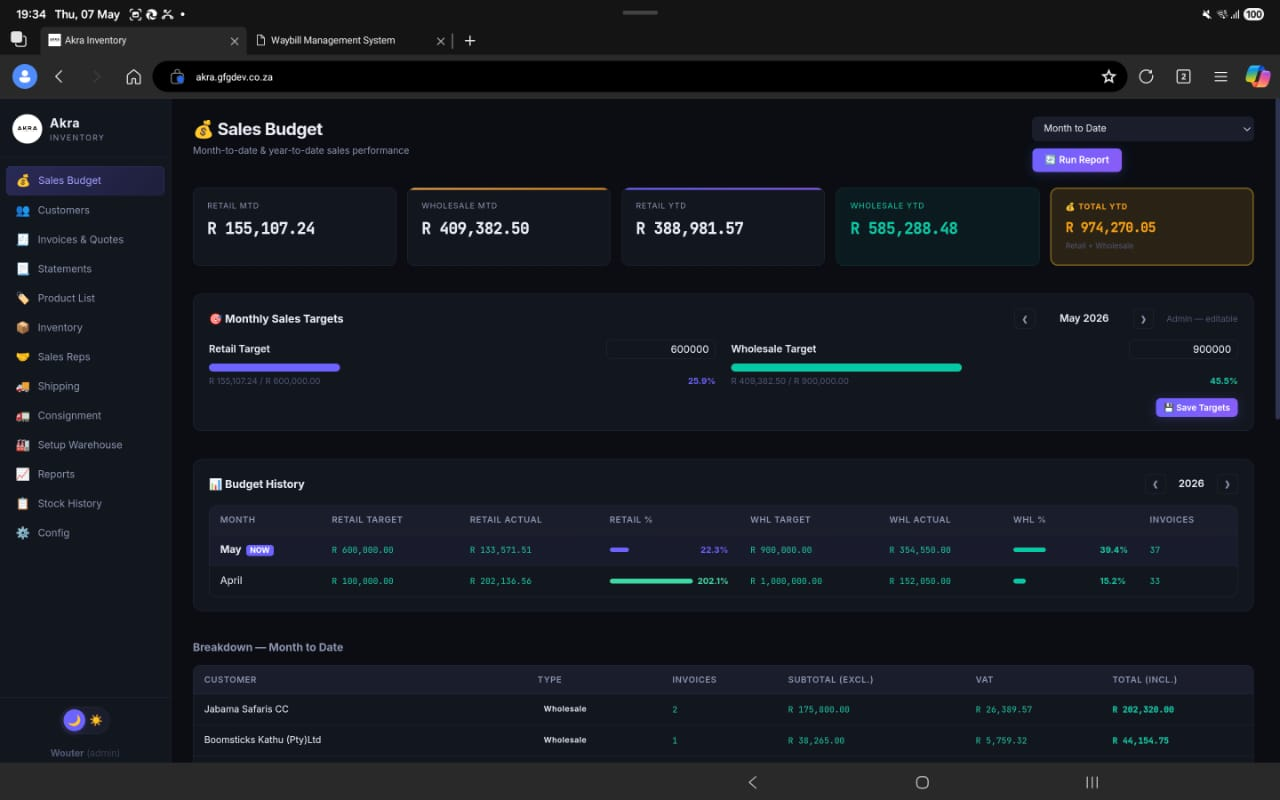Screen dimensions: 1280x800
Task: Open Sales Budget menu item
Action: pyautogui.click(x=85, y=181)
